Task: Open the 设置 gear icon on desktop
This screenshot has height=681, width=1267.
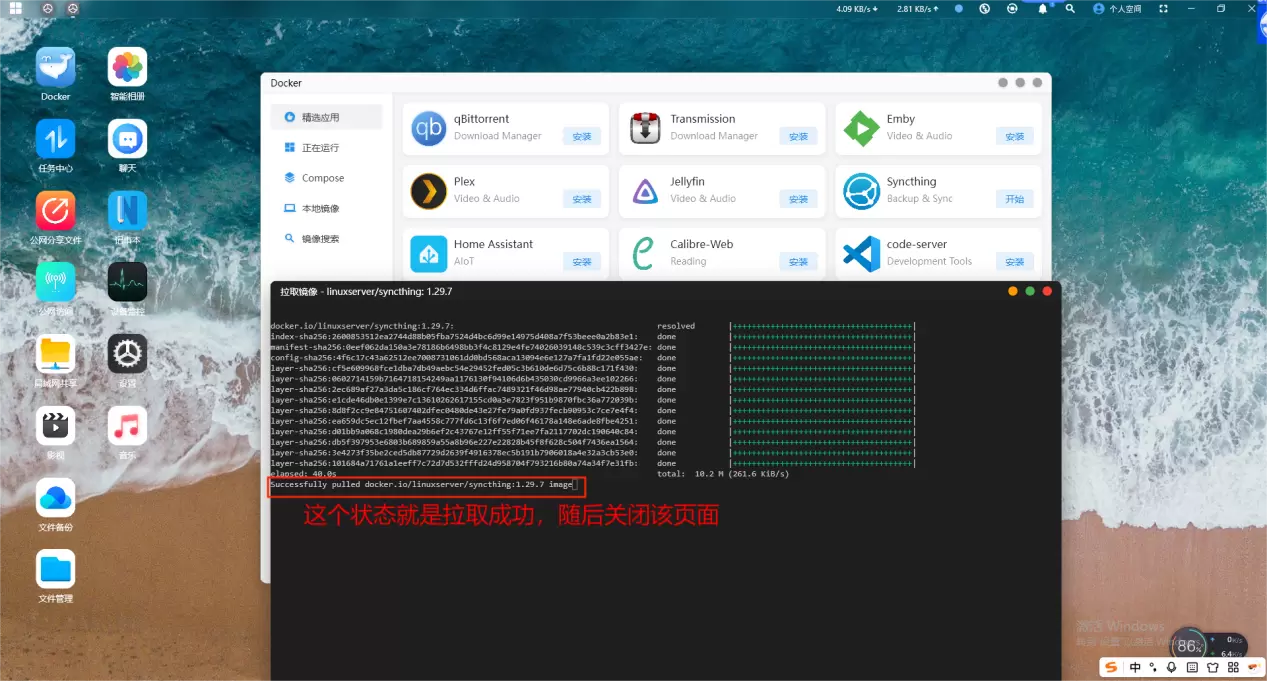Action: pos(127,355)
